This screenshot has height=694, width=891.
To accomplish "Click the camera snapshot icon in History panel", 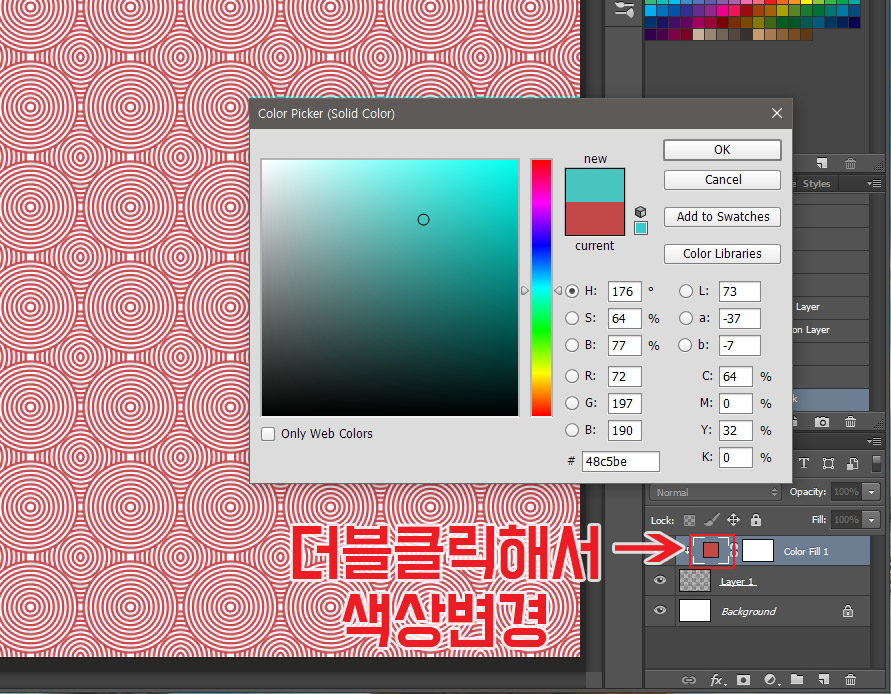I will click(822, 422).
